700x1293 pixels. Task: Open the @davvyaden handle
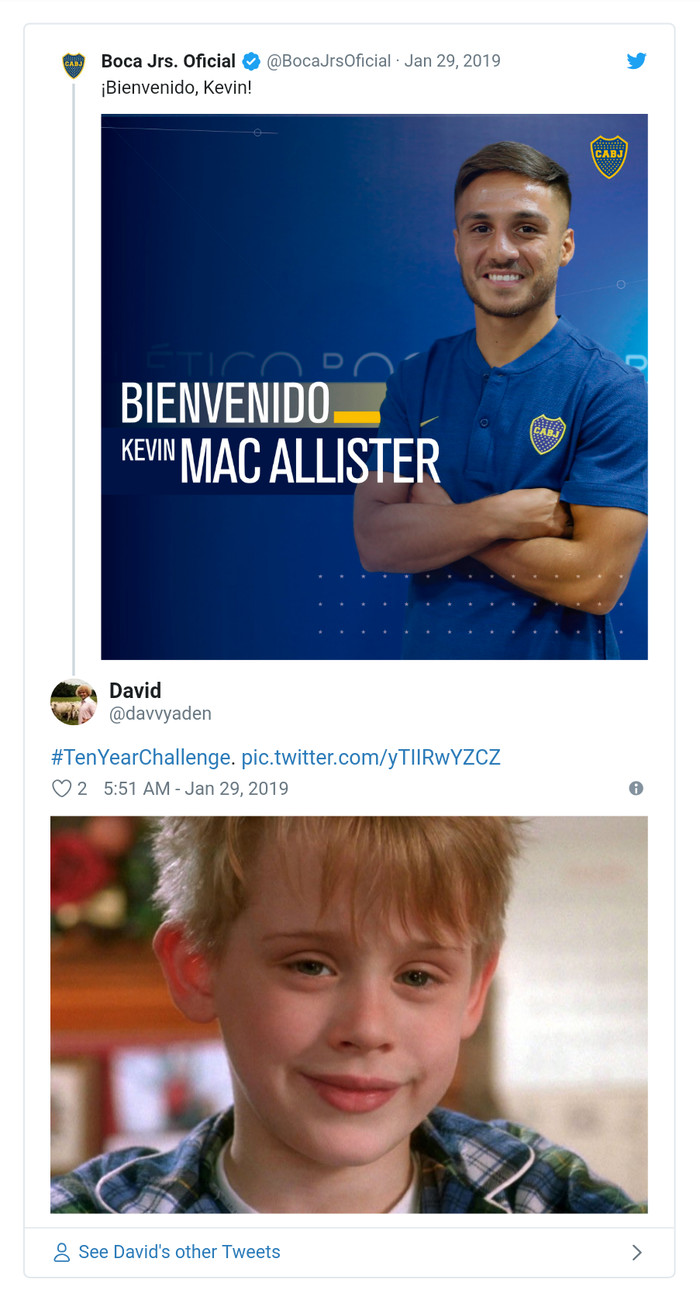(160, 714)
